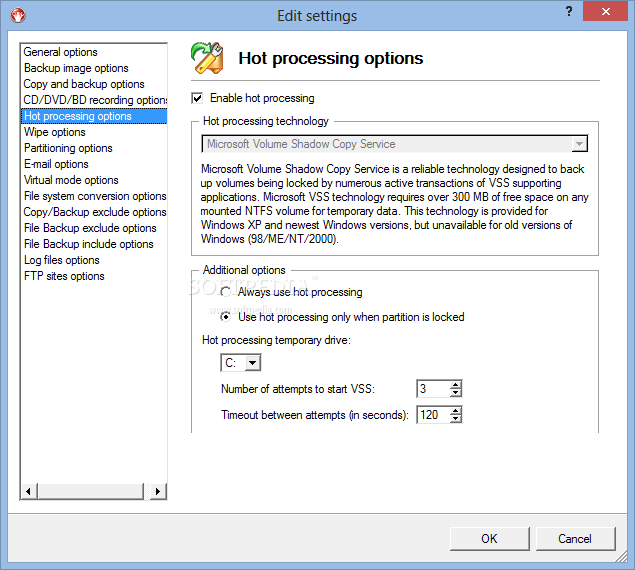Increase timeout between attempts value
635x570 pixels.
coord(456,411)
